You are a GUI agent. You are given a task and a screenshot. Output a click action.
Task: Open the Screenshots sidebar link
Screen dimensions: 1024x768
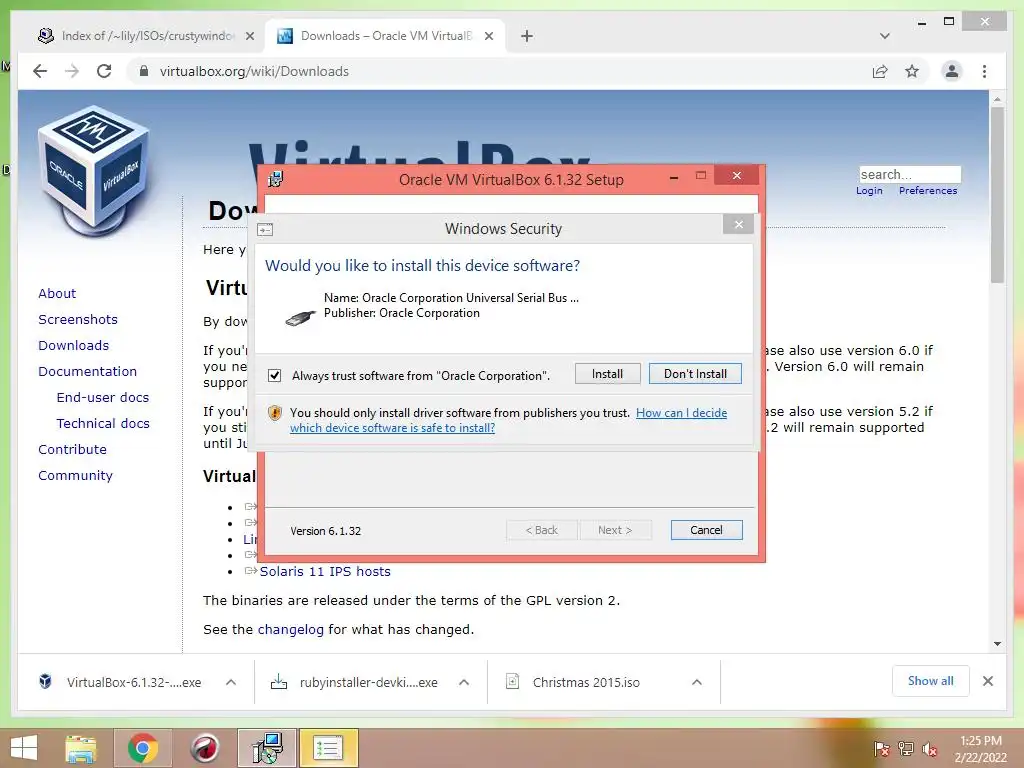coord(78,319)
